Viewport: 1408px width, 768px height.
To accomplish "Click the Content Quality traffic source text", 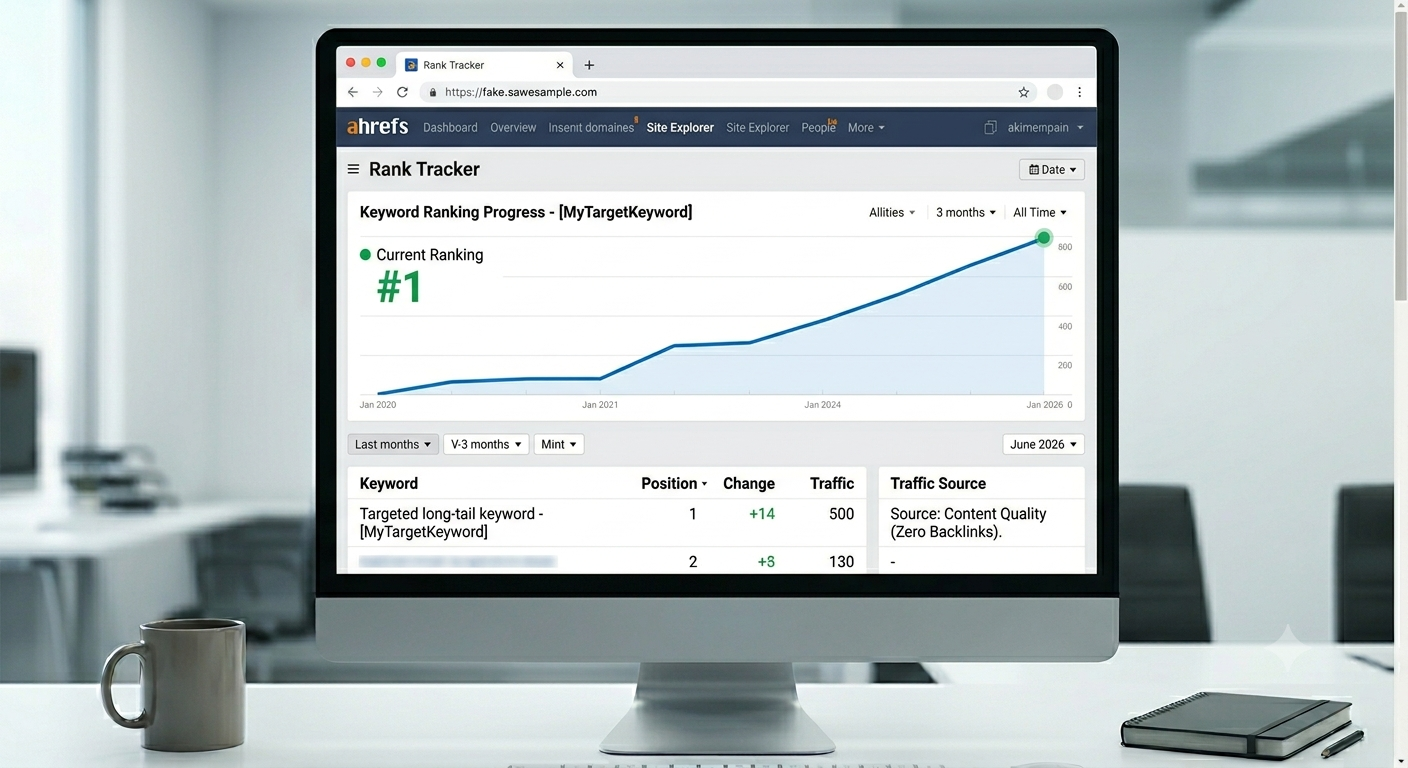I will coord(968,523).
